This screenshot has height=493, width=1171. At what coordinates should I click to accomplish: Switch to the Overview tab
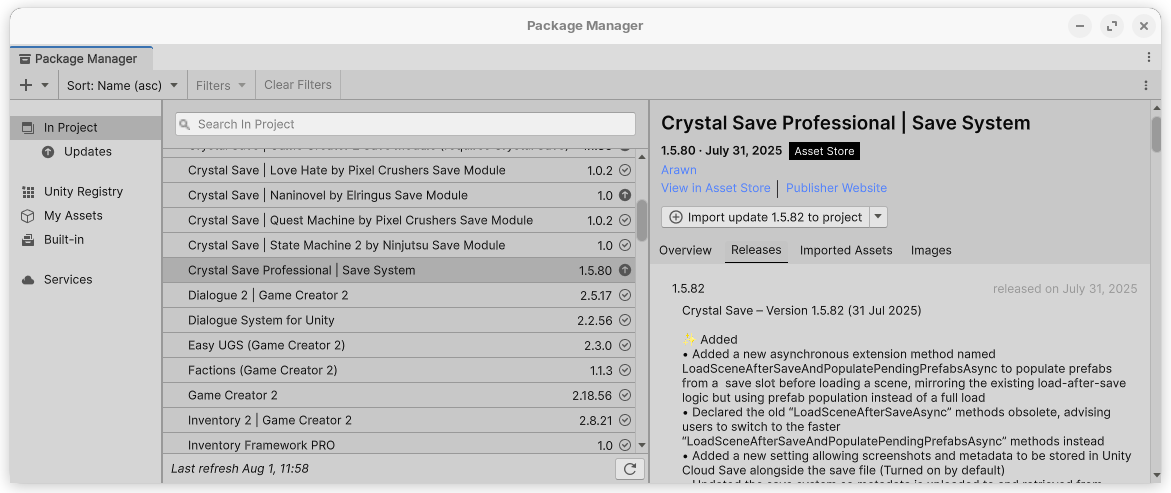click(685, 250)
